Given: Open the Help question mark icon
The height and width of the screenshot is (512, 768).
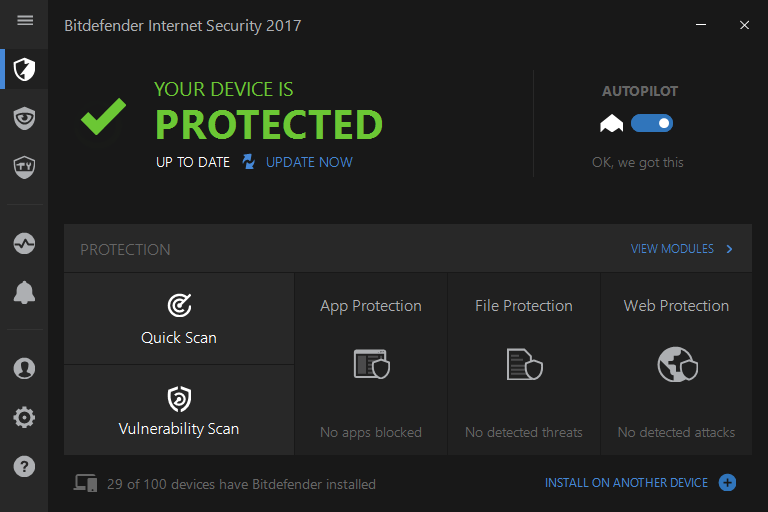Looking at the screenshot, I should click(x=25, y=466).
